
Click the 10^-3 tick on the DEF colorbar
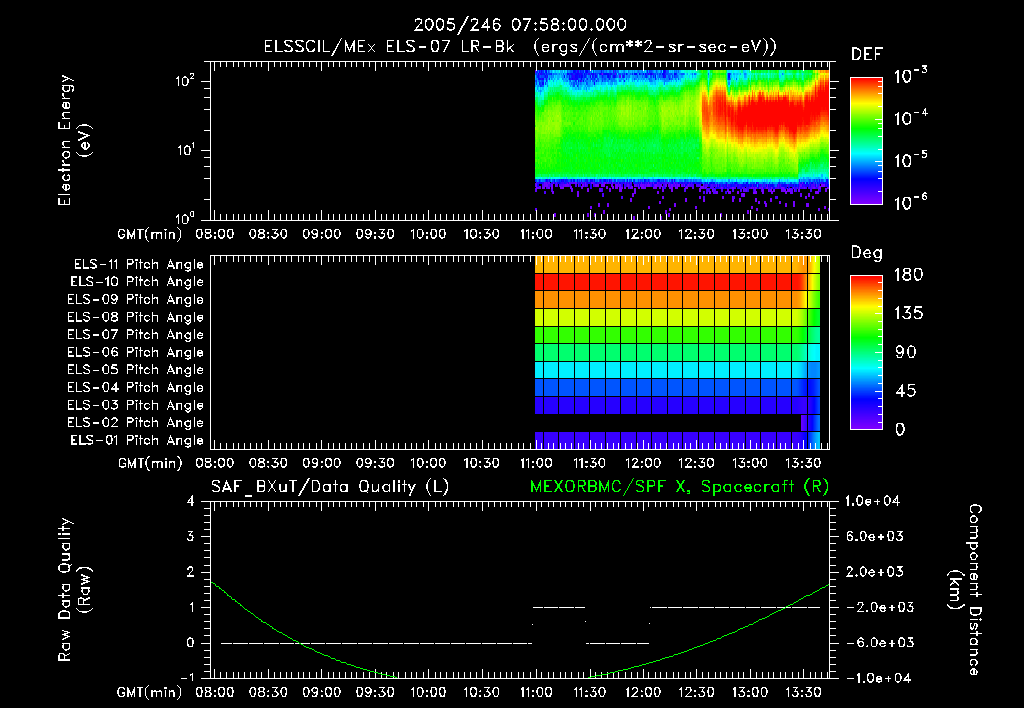911,76
